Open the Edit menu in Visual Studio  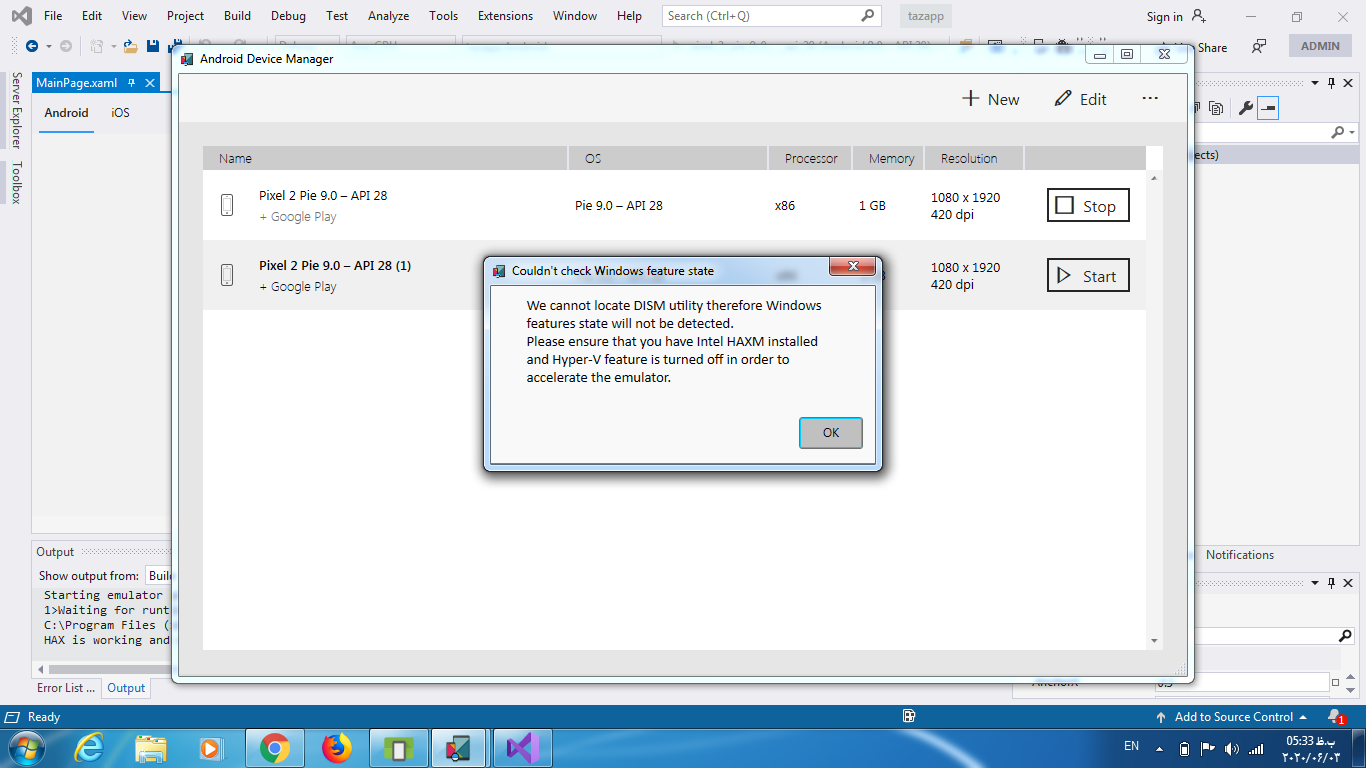click(92, 16)
